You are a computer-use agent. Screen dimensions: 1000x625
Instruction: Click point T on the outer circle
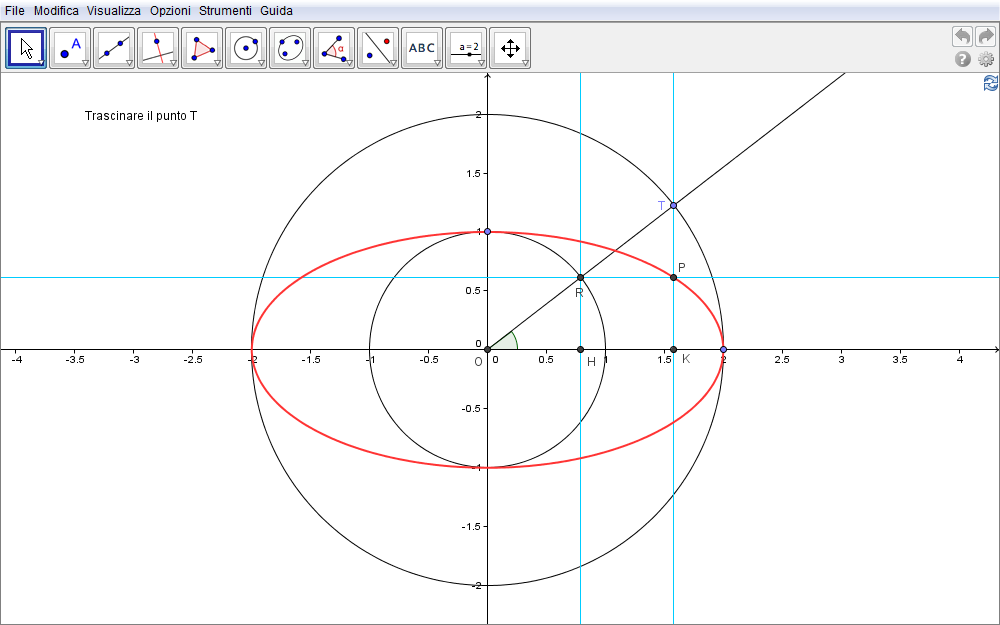pos(673,205)
